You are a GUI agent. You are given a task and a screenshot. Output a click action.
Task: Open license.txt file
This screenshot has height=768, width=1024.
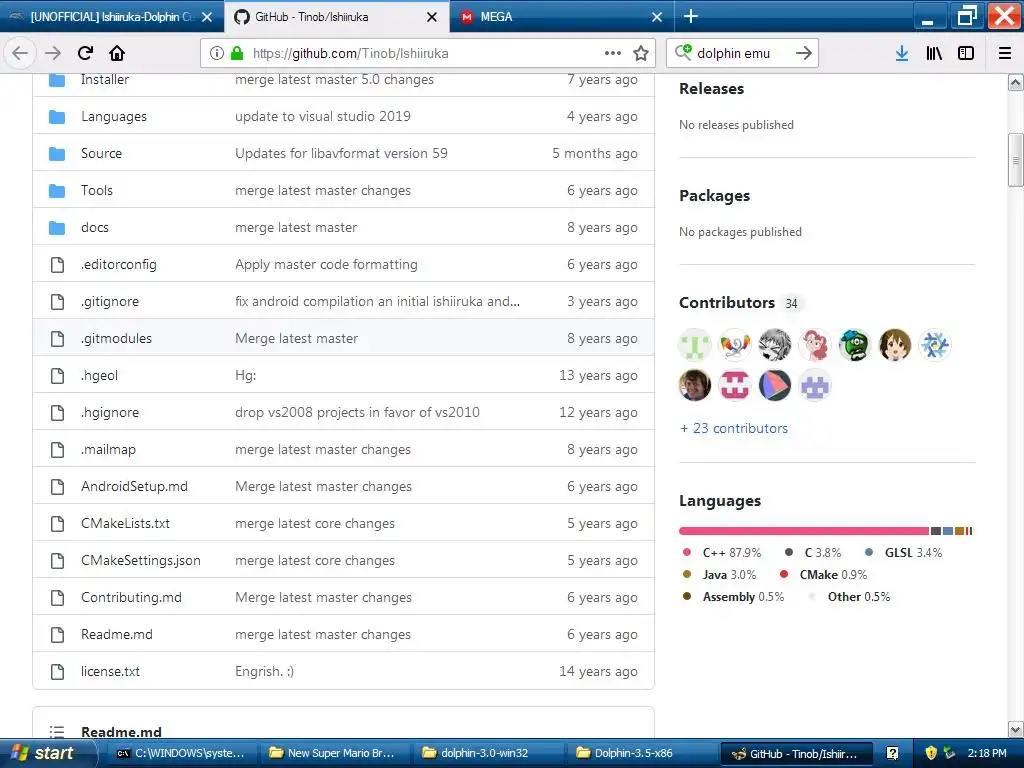point(110,671)
